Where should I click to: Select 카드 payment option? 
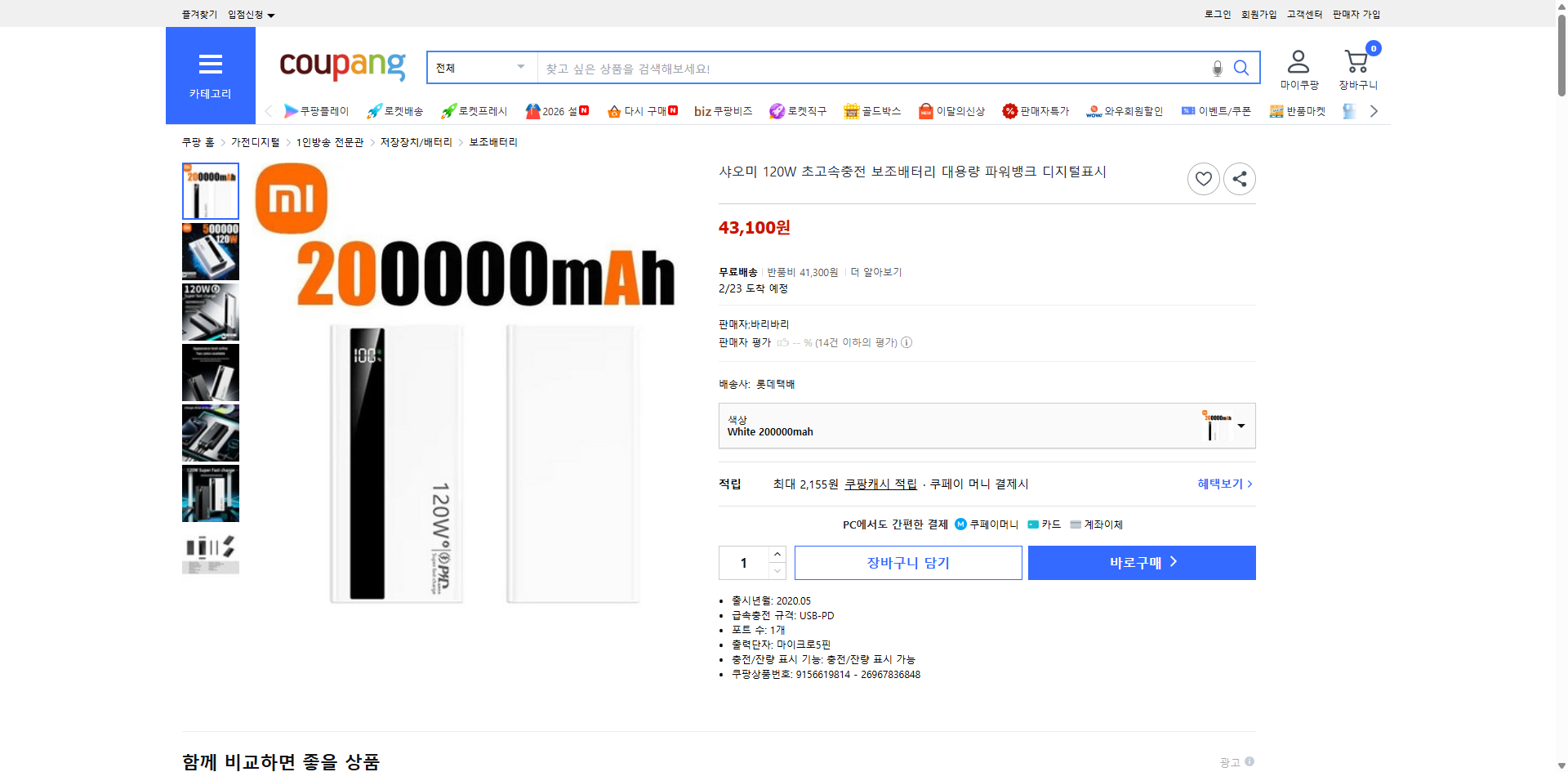coord(1044,524)
